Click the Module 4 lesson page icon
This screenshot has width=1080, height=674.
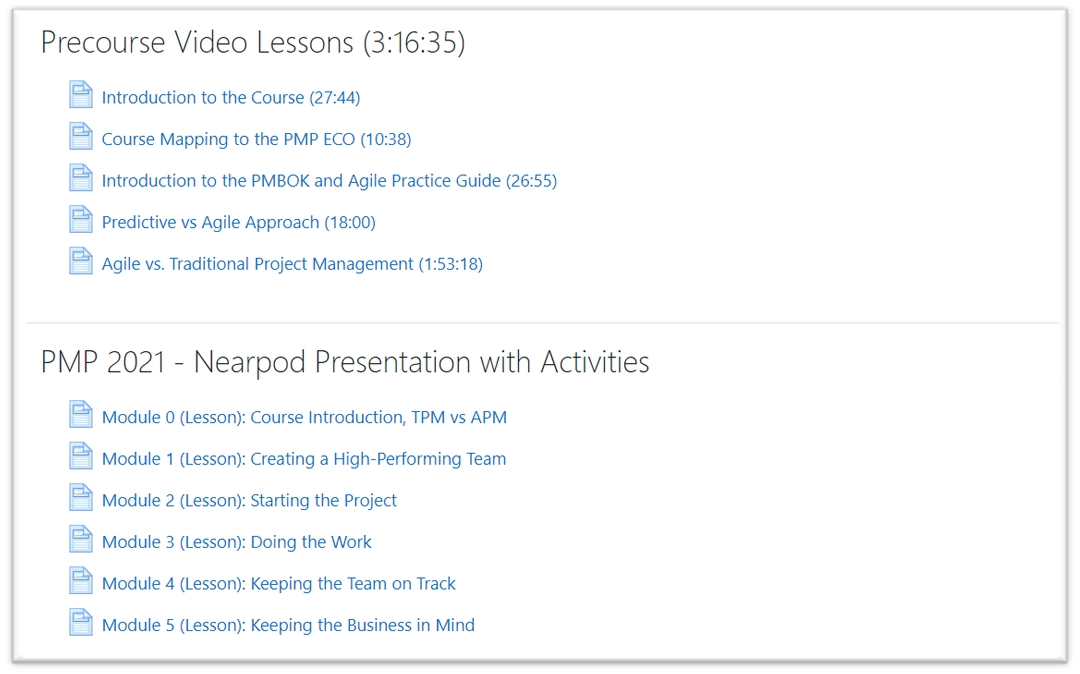click(80, 582)
